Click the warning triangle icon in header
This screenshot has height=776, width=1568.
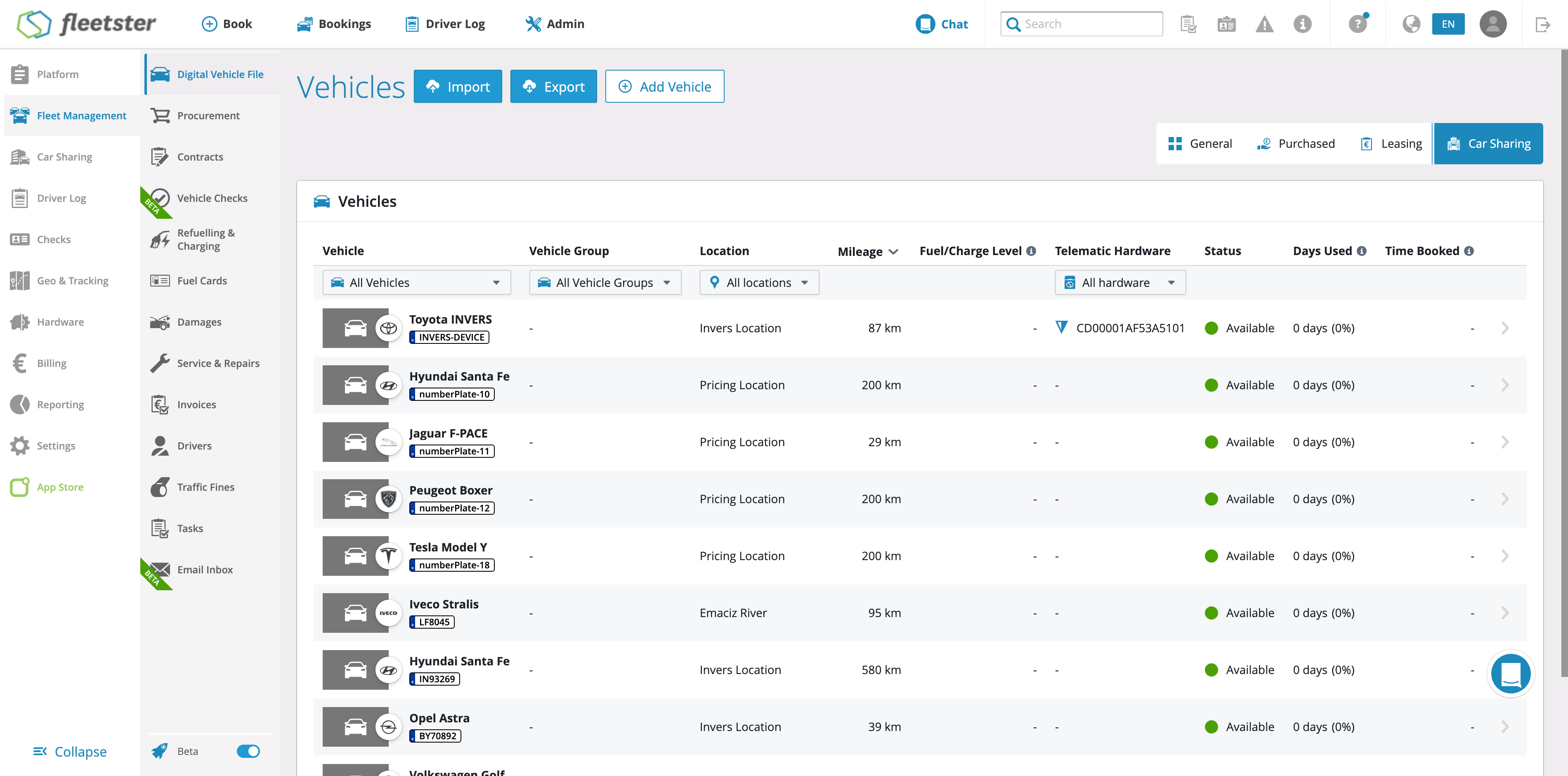tap(1264, 24)
